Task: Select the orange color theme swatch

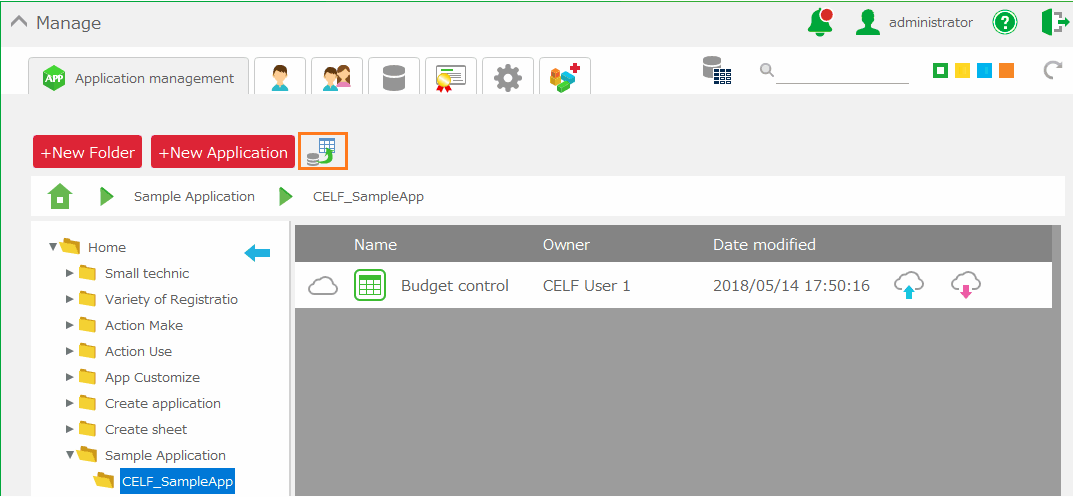Action: [1006, 70]
